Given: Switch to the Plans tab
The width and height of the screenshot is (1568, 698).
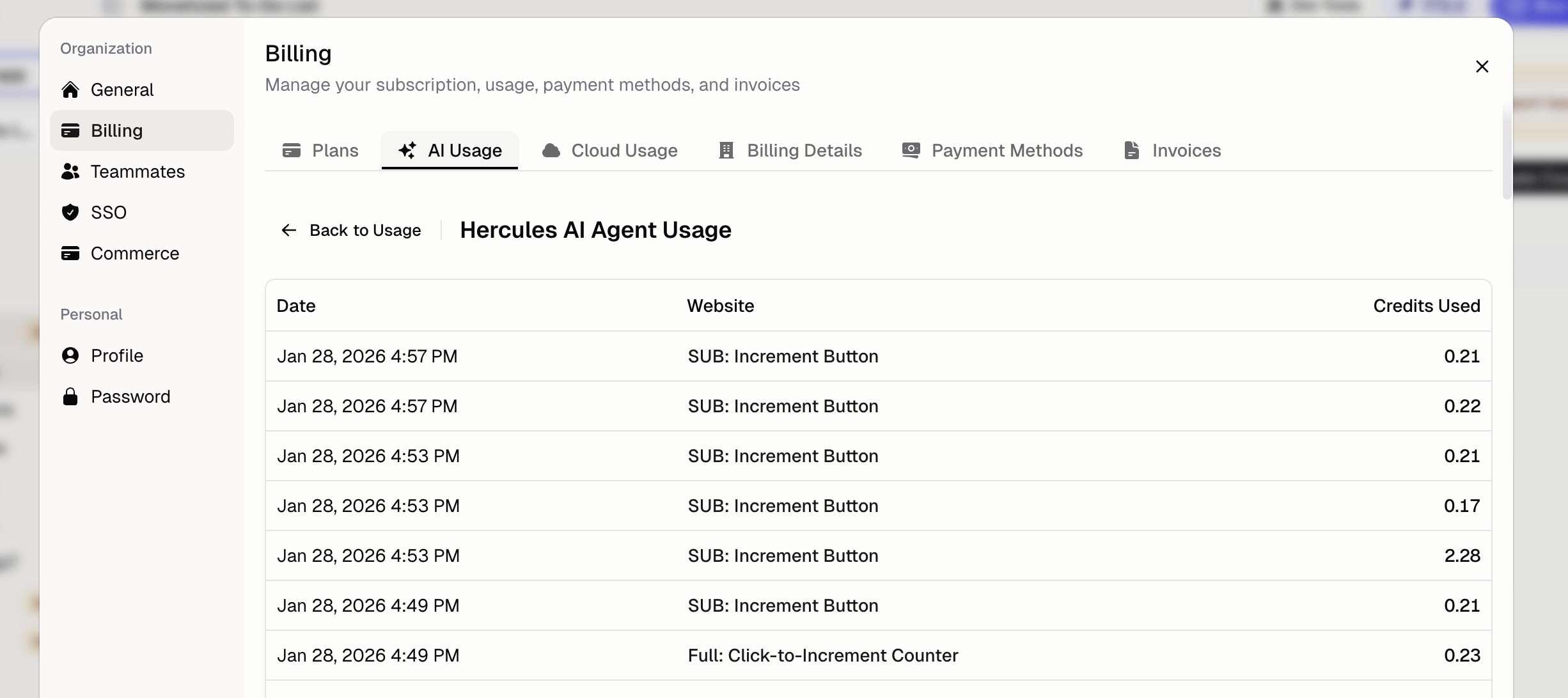Looking at the screenshot, I should click(321, 150).
